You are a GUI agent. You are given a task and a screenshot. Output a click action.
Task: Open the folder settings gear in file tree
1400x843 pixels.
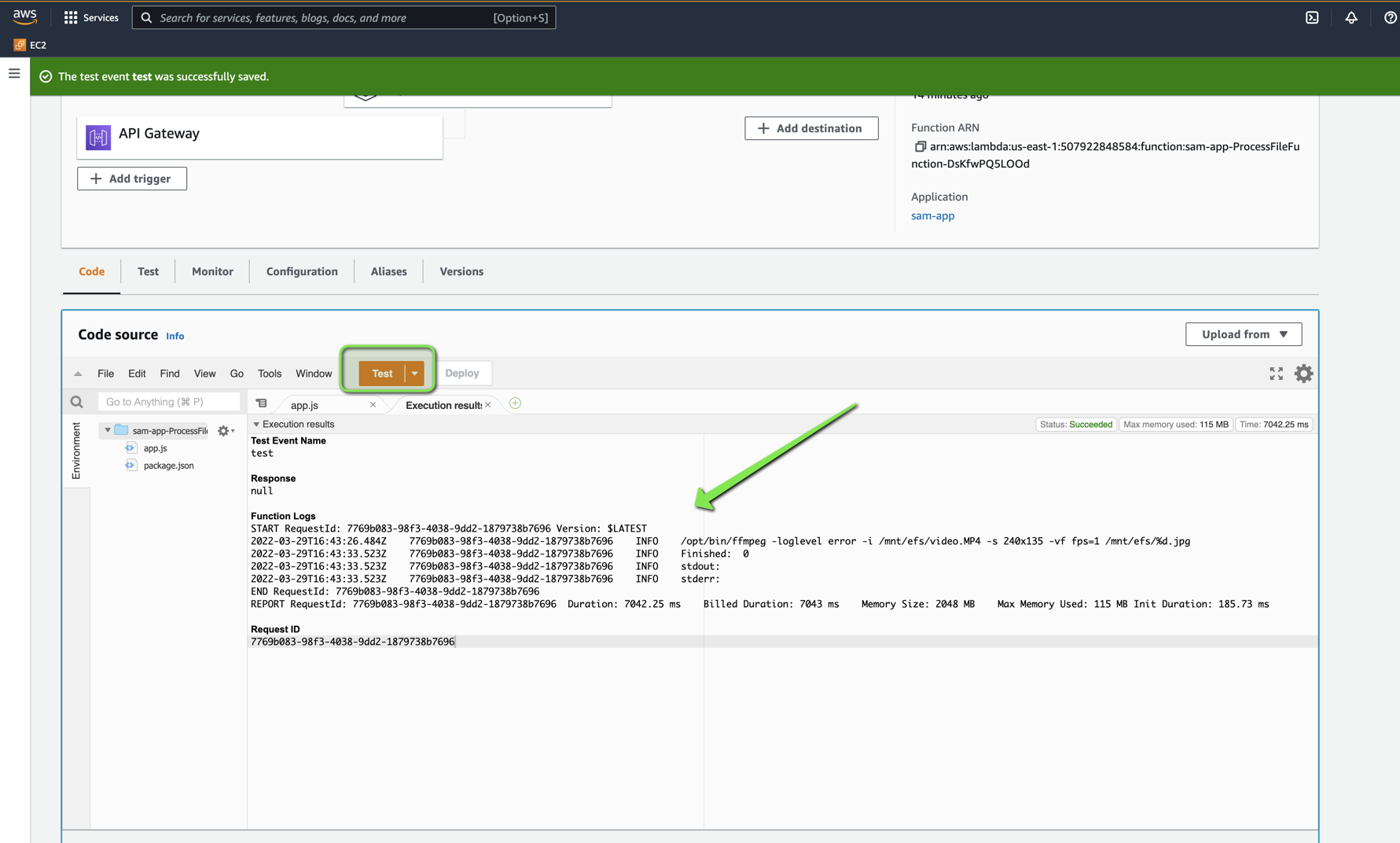226,431
